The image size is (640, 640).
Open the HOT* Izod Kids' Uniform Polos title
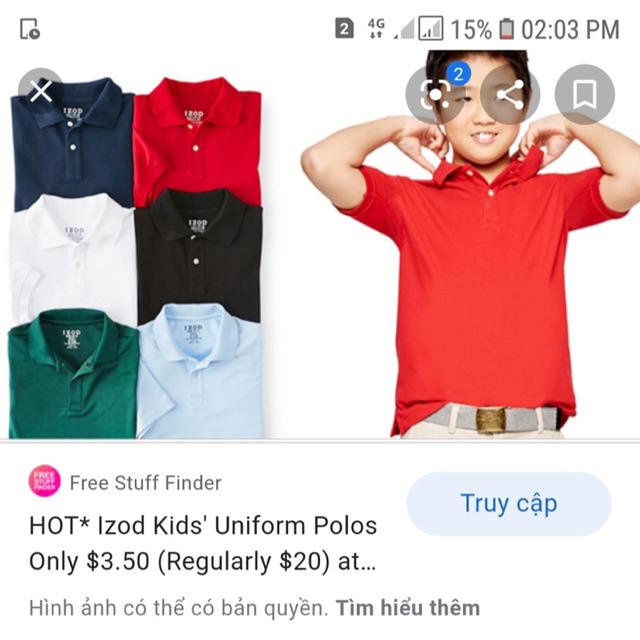pyautogui.click(x=203, y=543)
